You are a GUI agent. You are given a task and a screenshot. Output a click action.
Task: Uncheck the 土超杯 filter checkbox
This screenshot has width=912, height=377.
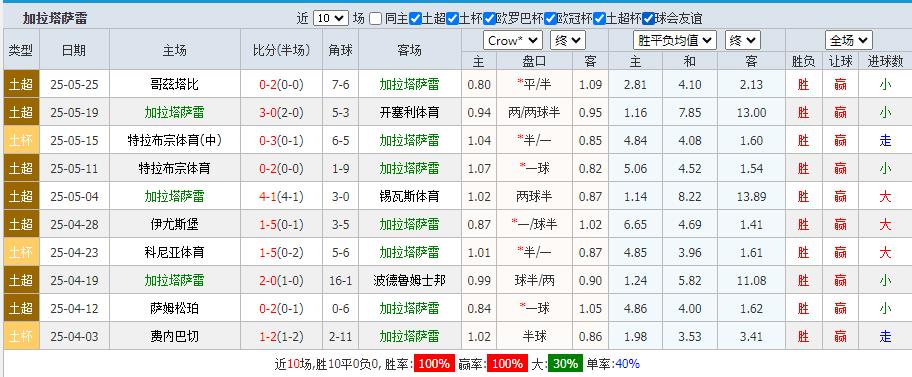pyautogui.click(x=599, y=19)
